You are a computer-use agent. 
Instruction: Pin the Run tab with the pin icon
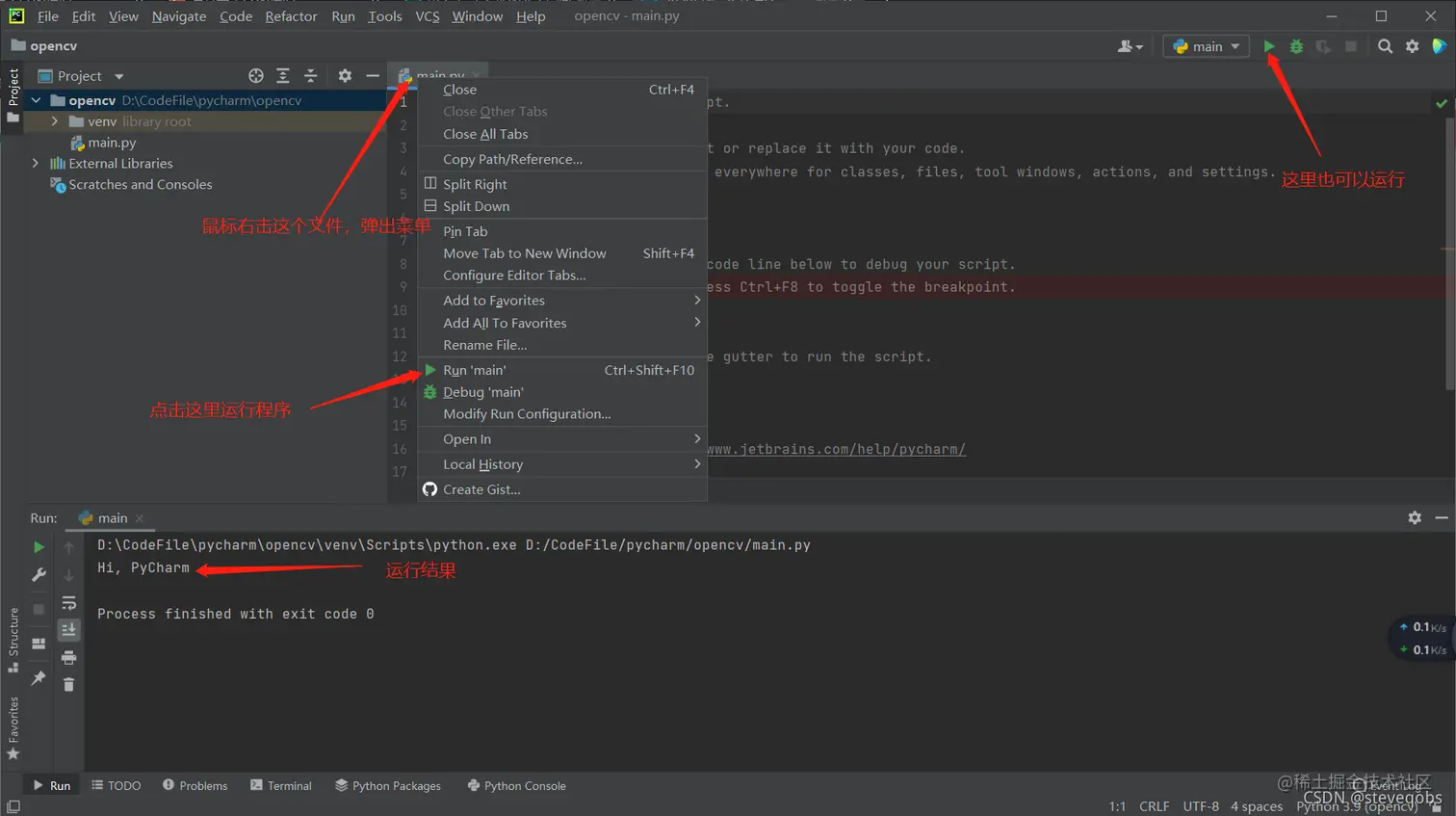click(x=39, y=678)
